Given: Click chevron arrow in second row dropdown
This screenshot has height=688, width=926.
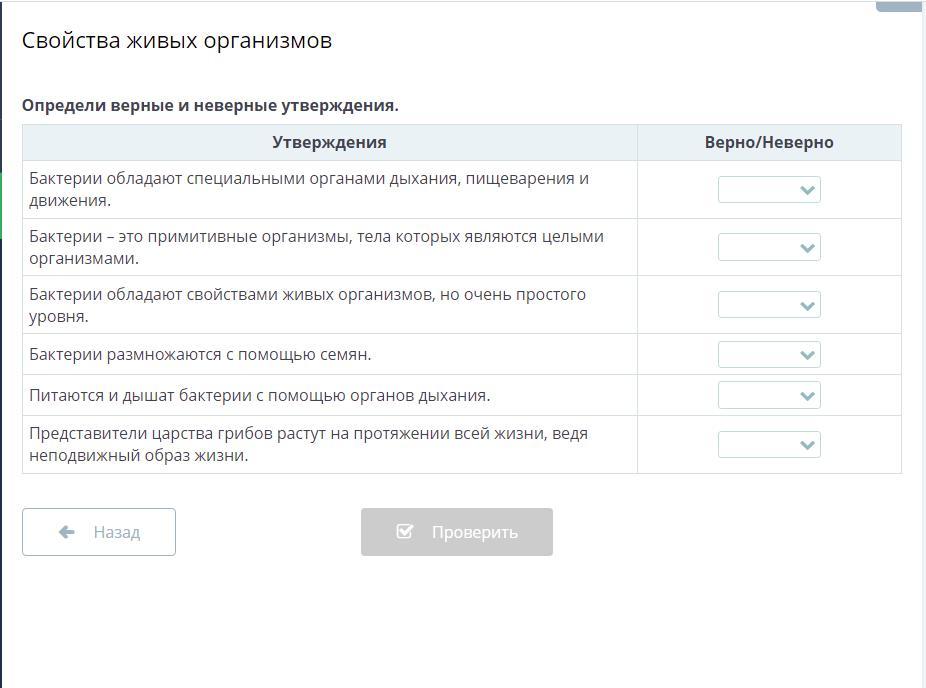Looking at the screenshot, I should tap(807, 248).
